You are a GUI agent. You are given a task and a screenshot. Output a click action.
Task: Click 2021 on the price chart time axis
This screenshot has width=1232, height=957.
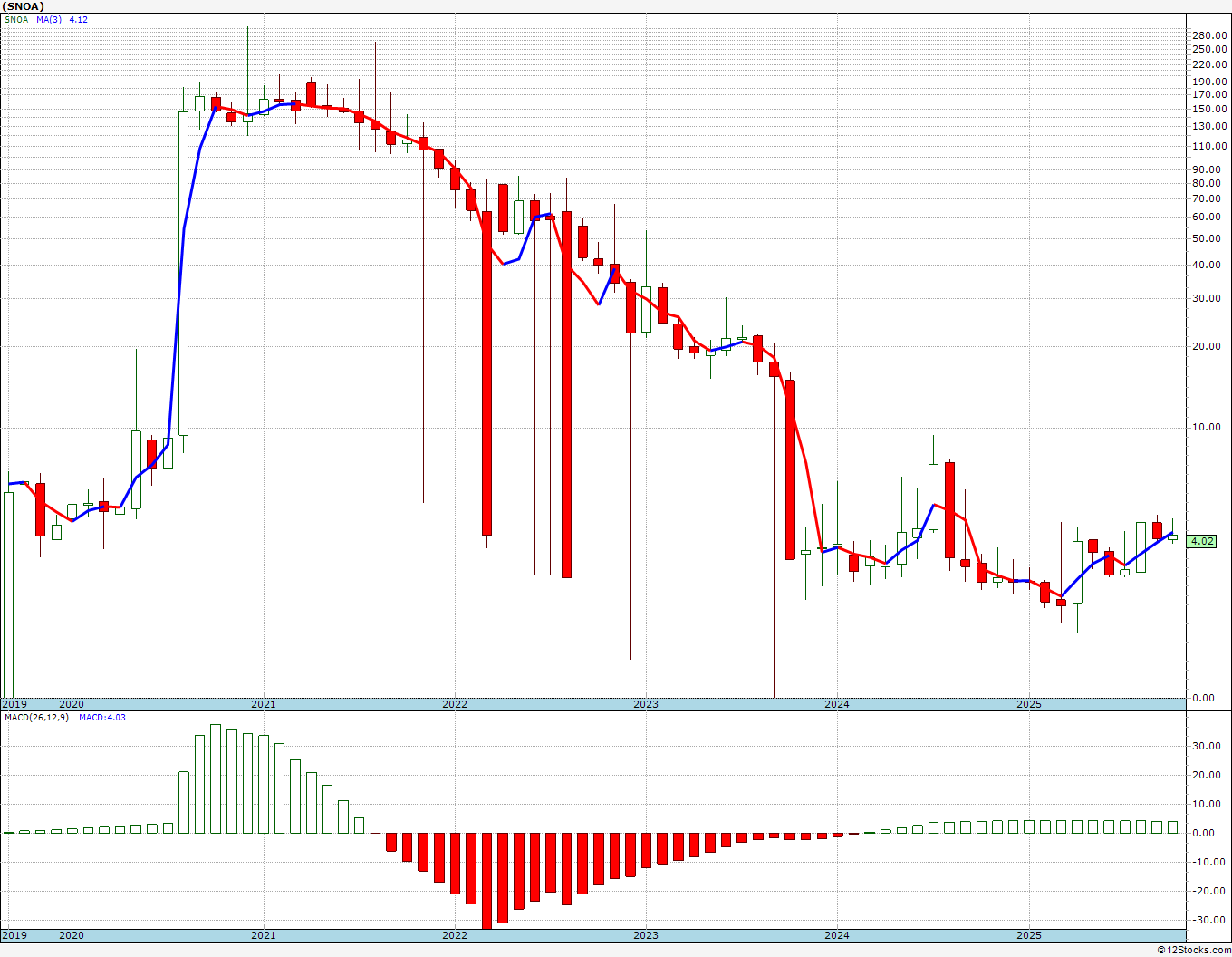pos(263,704)
